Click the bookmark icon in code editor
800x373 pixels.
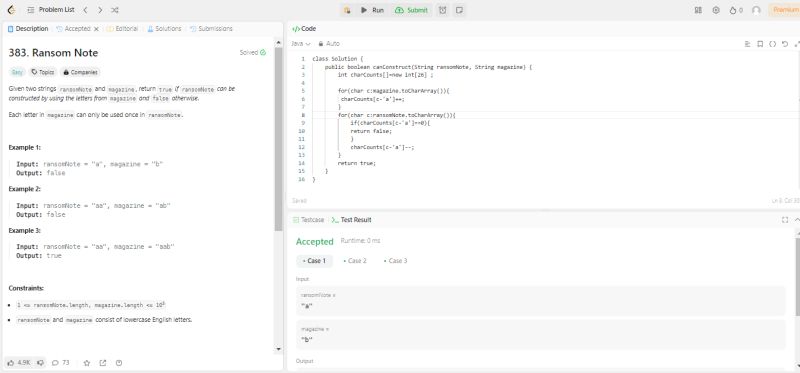point(760,44)
